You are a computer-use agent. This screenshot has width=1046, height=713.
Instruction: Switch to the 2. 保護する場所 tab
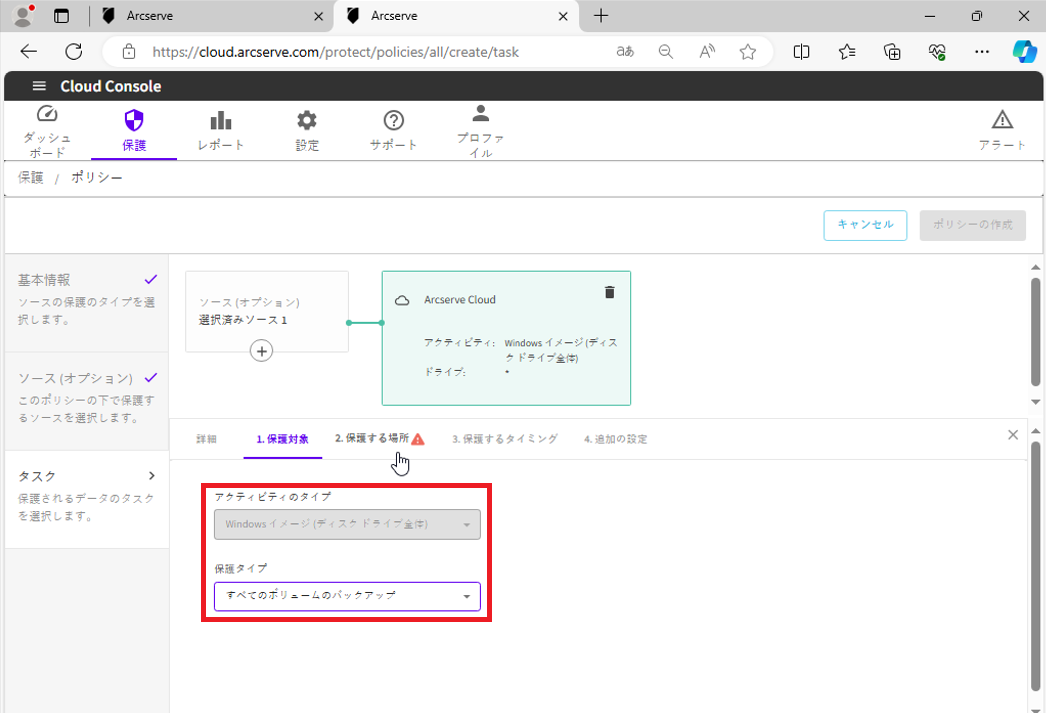coord(379,439)
